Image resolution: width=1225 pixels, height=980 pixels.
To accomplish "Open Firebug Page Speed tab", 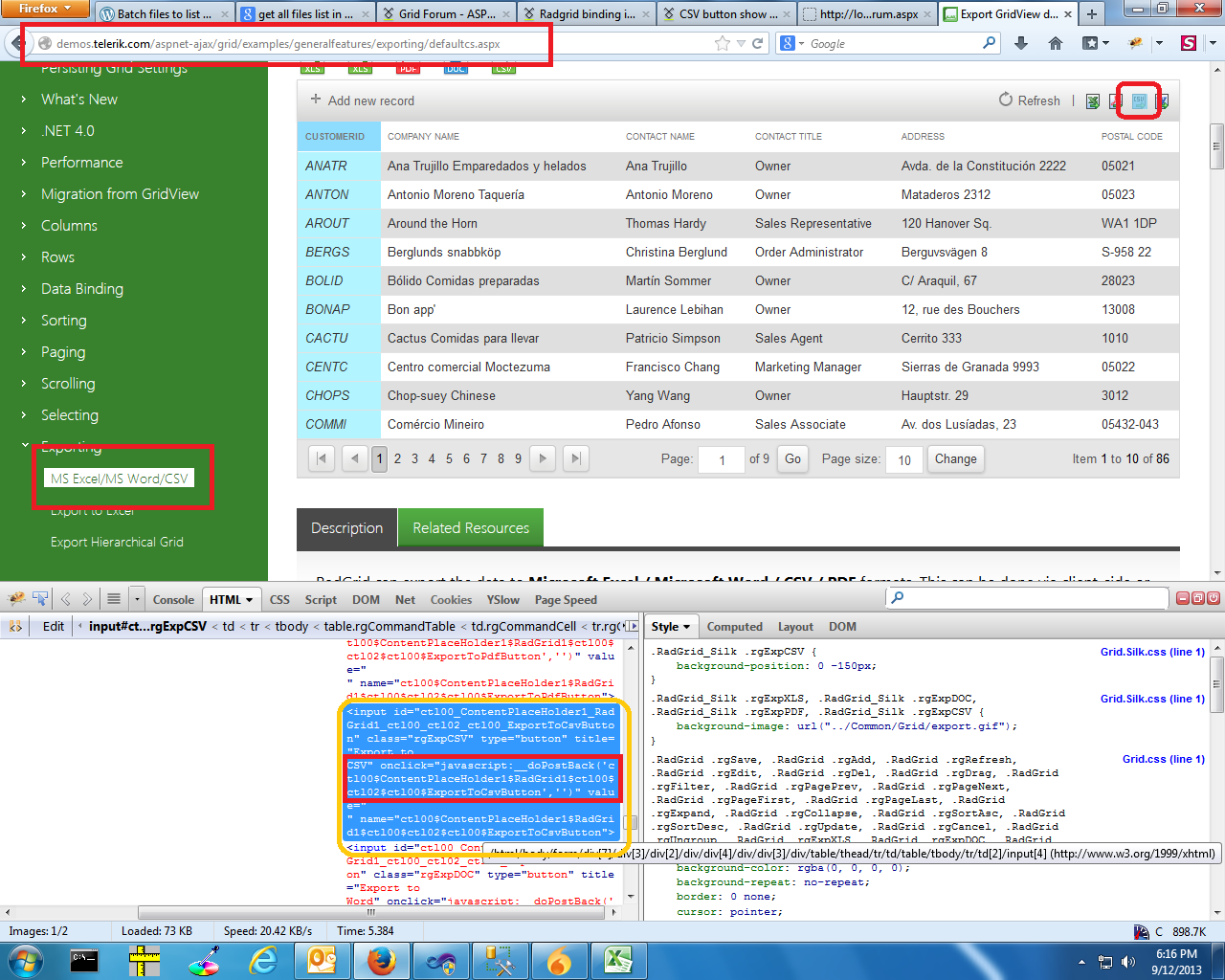I will tap(566, 600).
